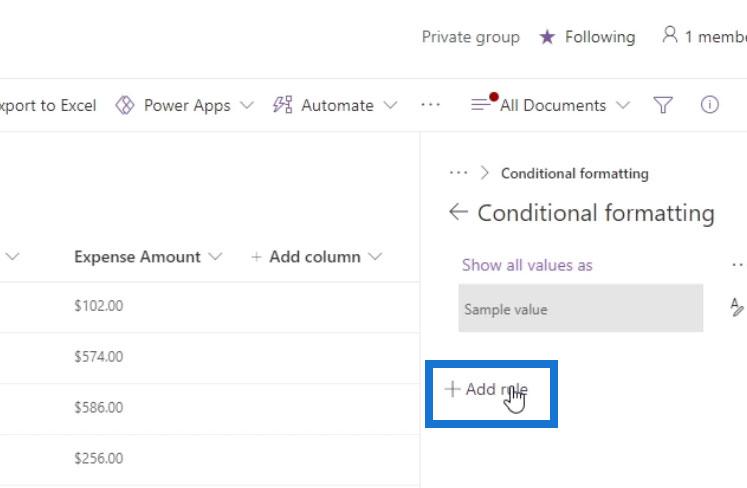Click the Power Apps icon
The height and width of the screenshot is (488, 747).
pos(125,105)
